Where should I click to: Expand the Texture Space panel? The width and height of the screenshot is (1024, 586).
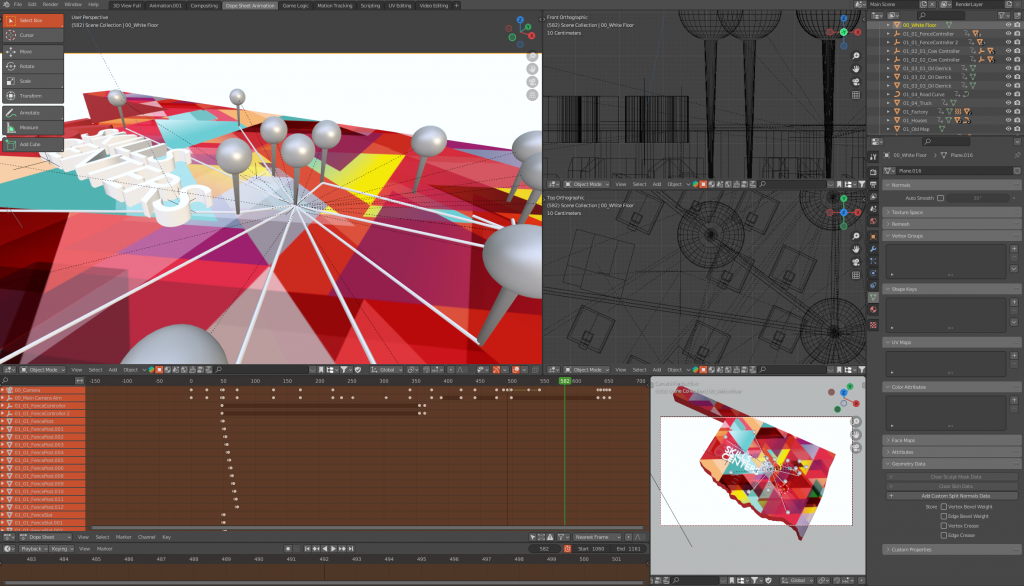[908, 212]
